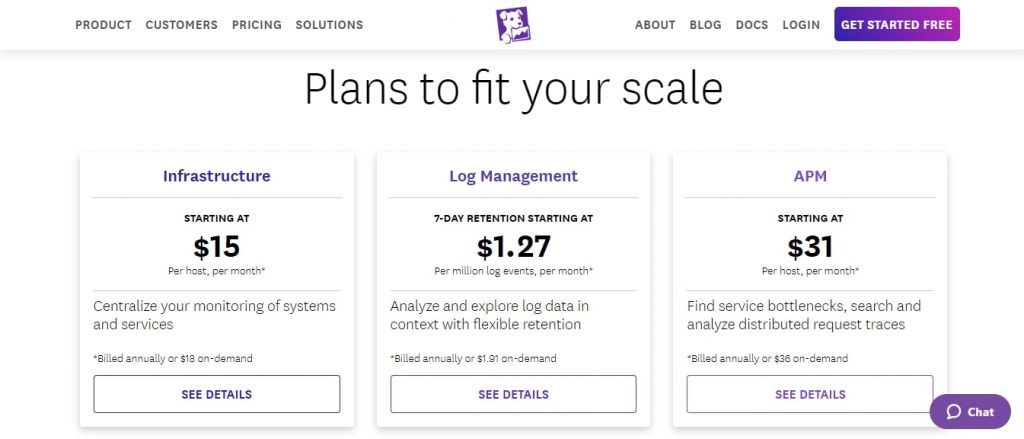The height and width of the screenshot is (439, 1024).
Task: Click the $1.27 Log Management price
Action: click(x=513, y=247)
